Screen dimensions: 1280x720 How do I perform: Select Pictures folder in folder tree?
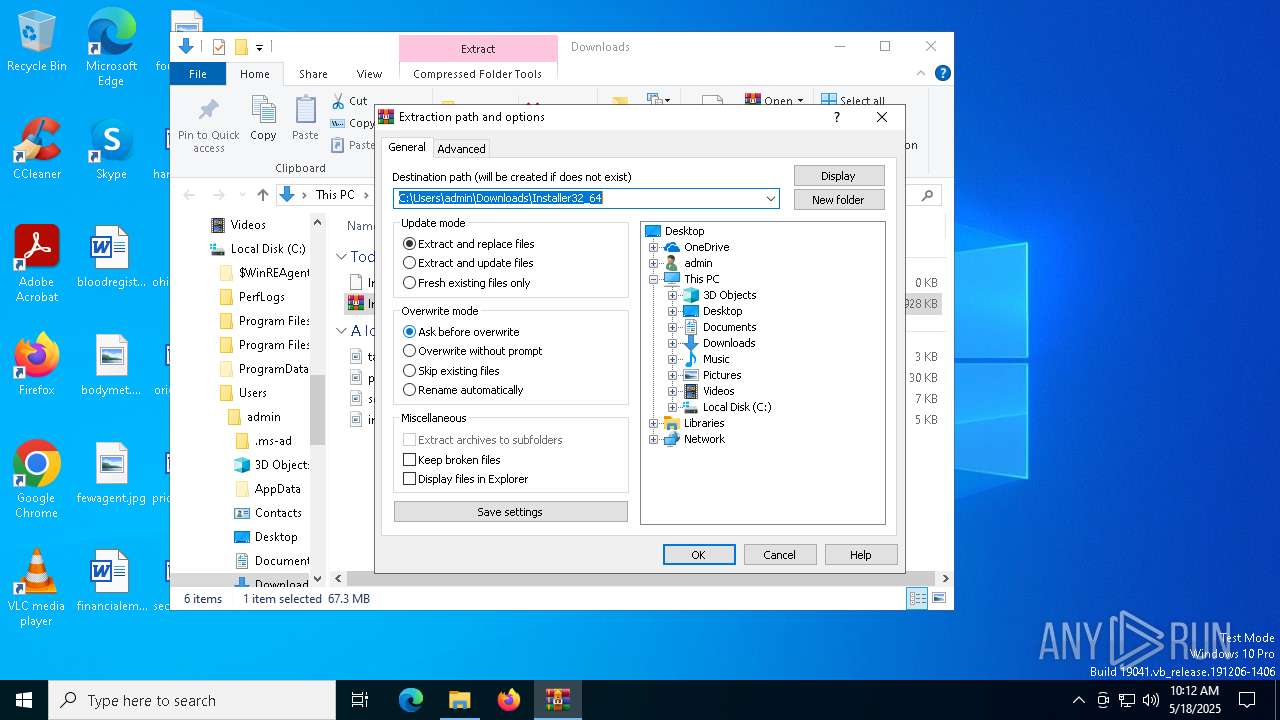(x=712, y=375)
